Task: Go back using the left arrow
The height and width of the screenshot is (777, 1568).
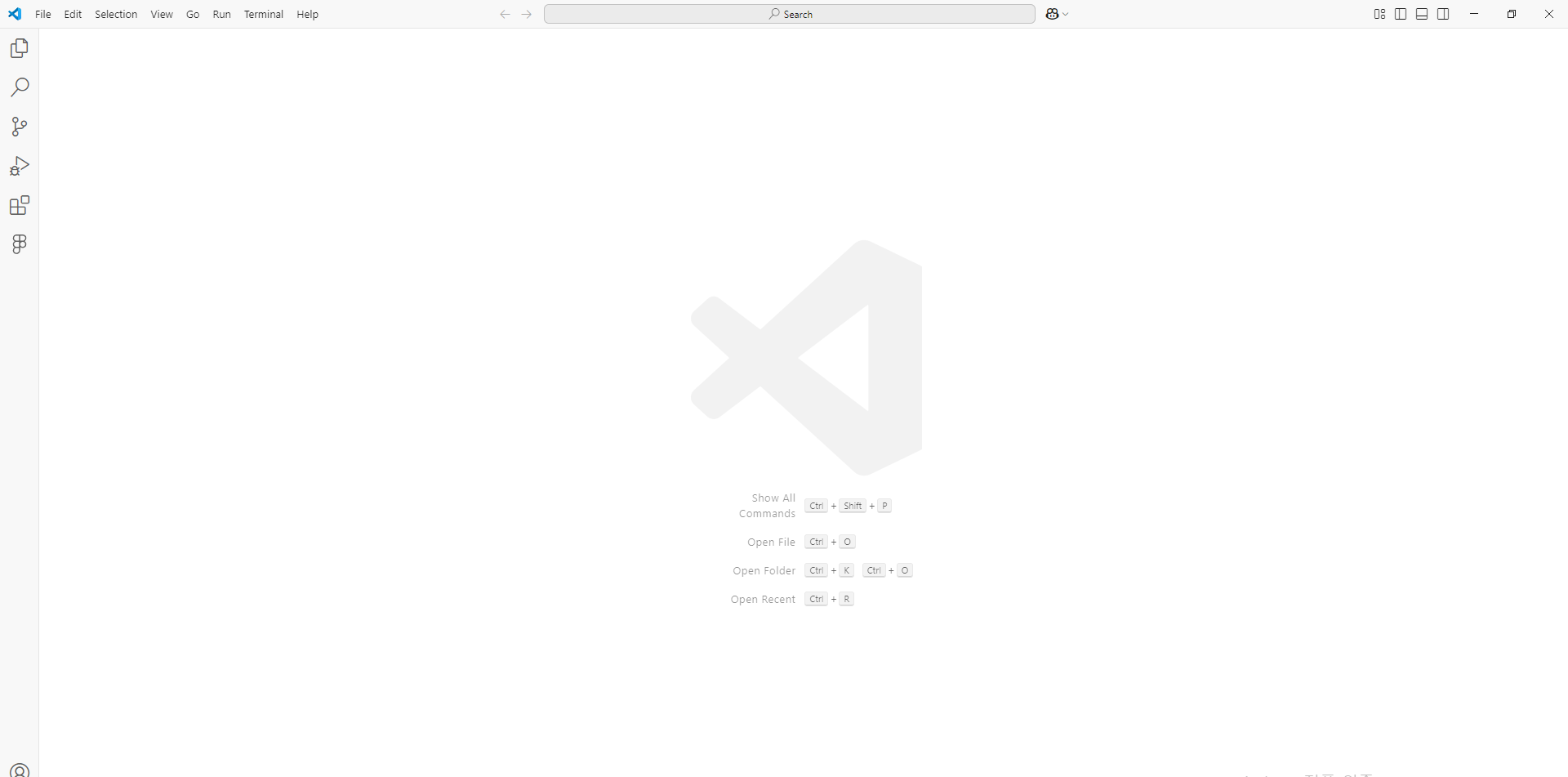Action: 505,14
